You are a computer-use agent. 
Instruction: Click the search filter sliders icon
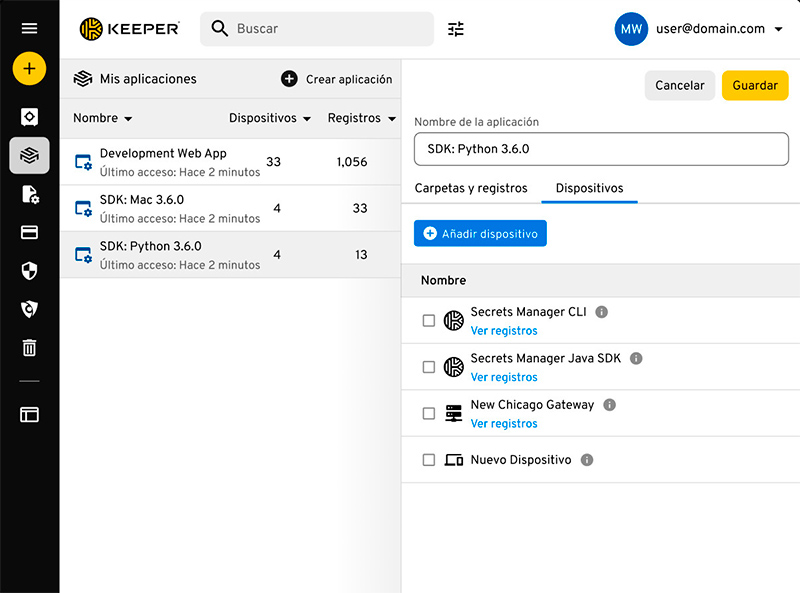[x=456, y=29]
